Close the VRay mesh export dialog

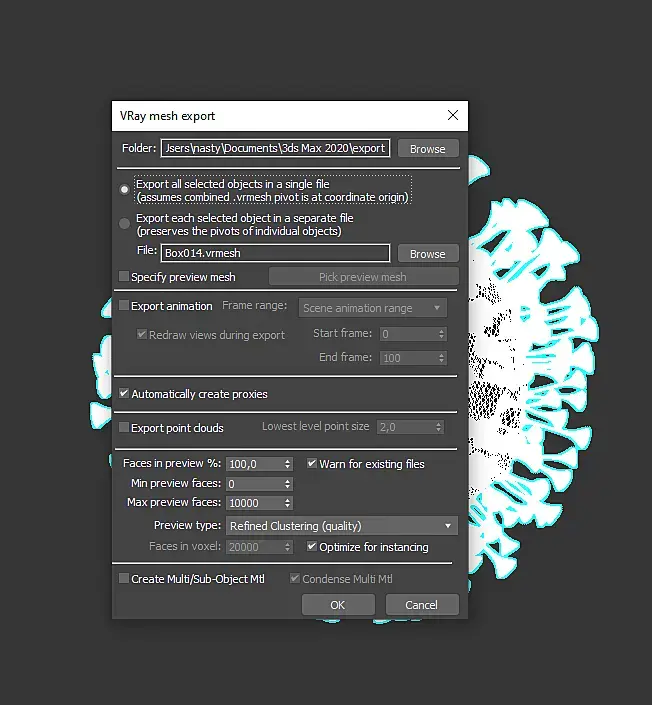pyautogui.click(x=453, y=116)
